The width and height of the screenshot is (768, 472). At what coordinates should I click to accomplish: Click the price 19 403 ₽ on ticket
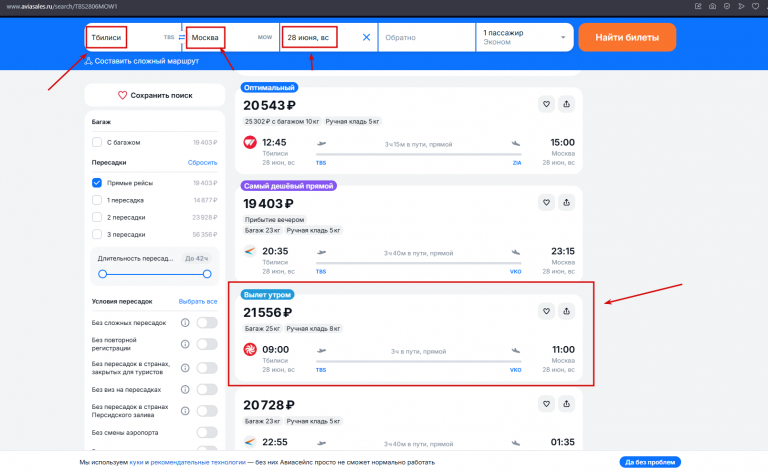pyautogui.click(x=268, y=204)
